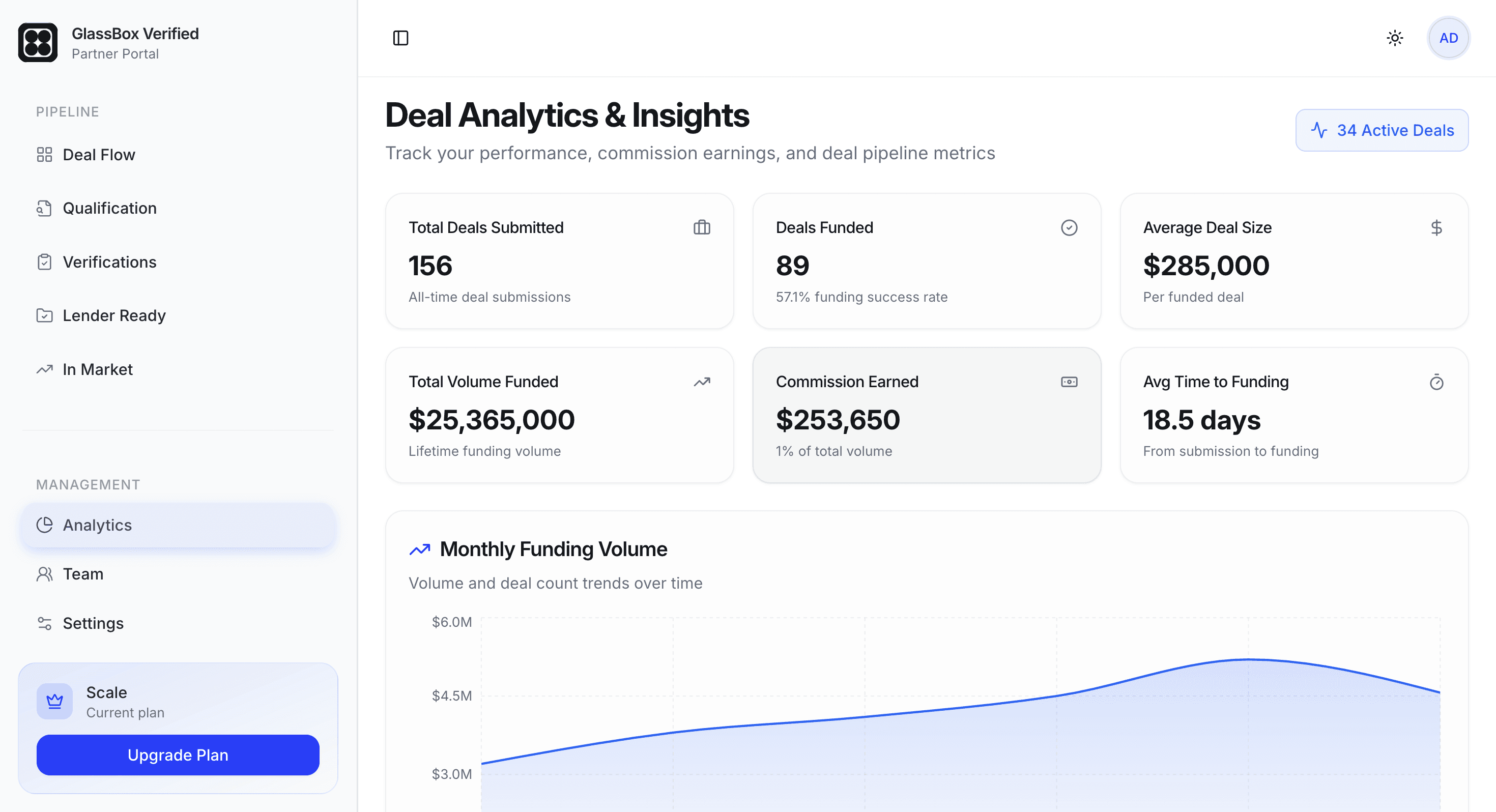Click the Analytics pie chart icon

45,525
